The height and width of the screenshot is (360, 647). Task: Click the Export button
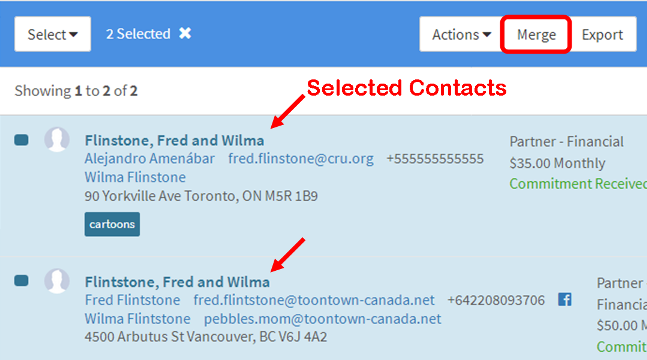[602, 35]
